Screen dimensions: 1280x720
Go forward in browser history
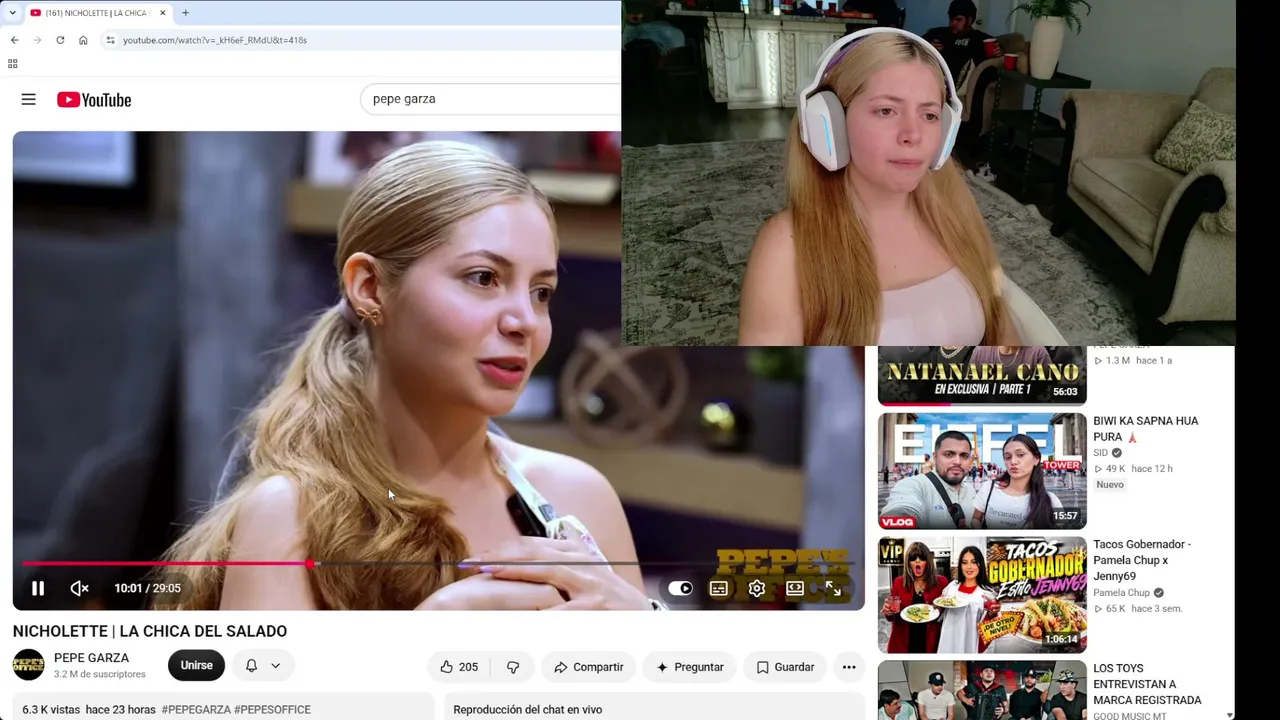coord(37,40)
